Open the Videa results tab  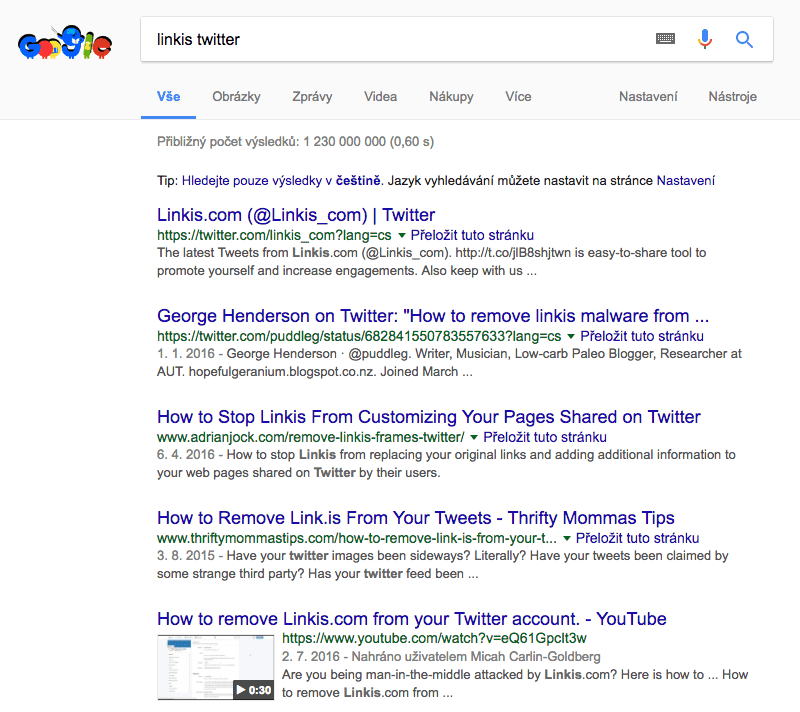(x=380, y=97)
